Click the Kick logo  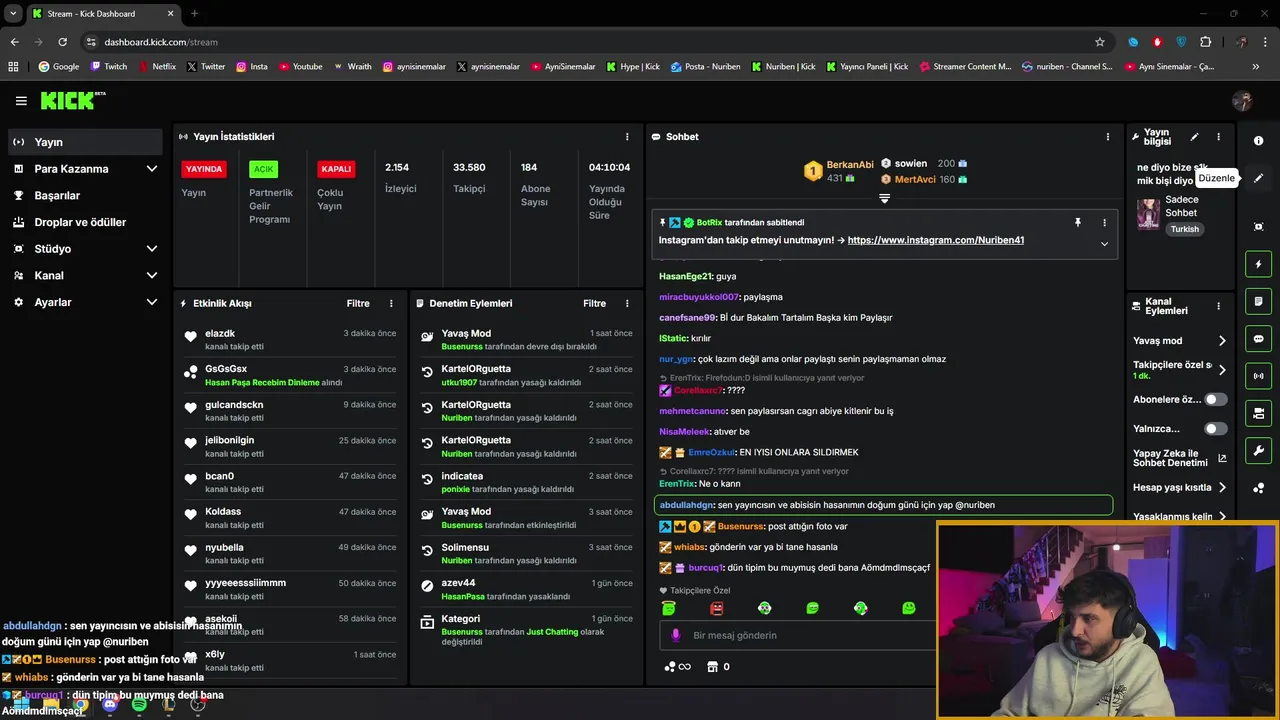click(72, 101)
